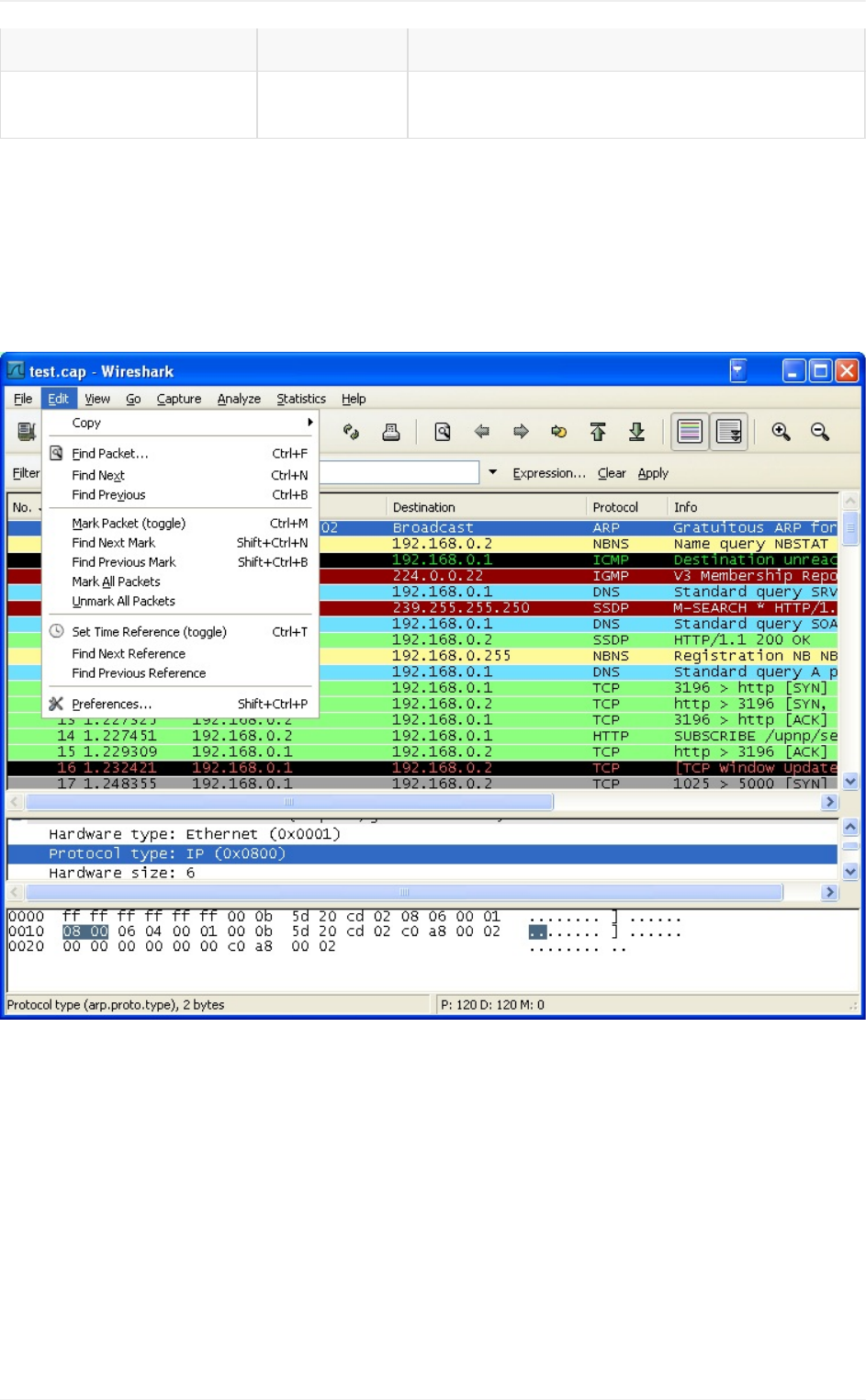Image resolution: width=866 pixels, height=1400 pixels.
Task: Click the Wireshark title bar app icon
Action: coord(16,370)
